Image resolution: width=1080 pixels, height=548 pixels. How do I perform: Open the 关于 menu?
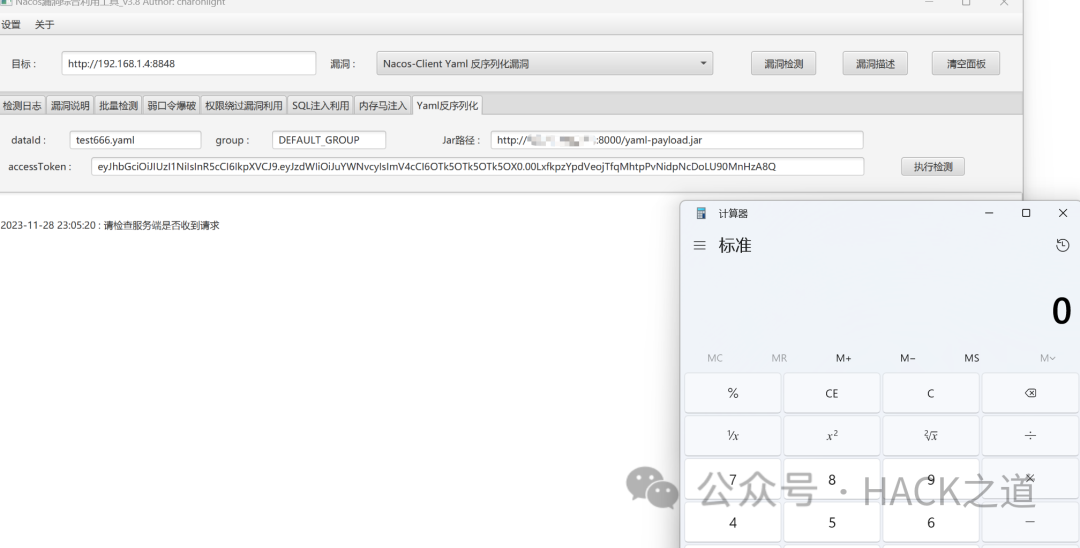44,25
